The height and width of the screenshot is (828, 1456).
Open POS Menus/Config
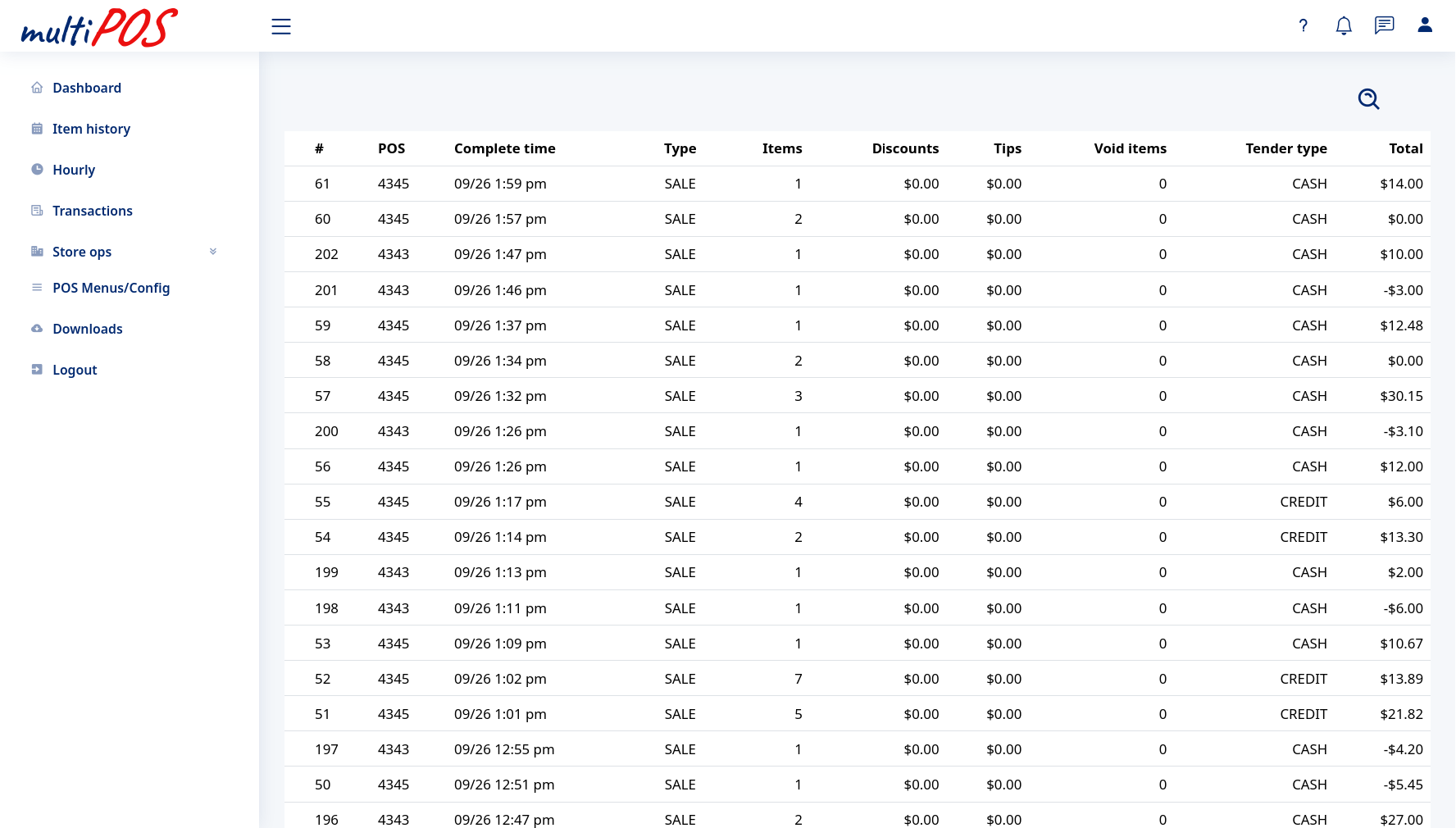click(111, 288)
